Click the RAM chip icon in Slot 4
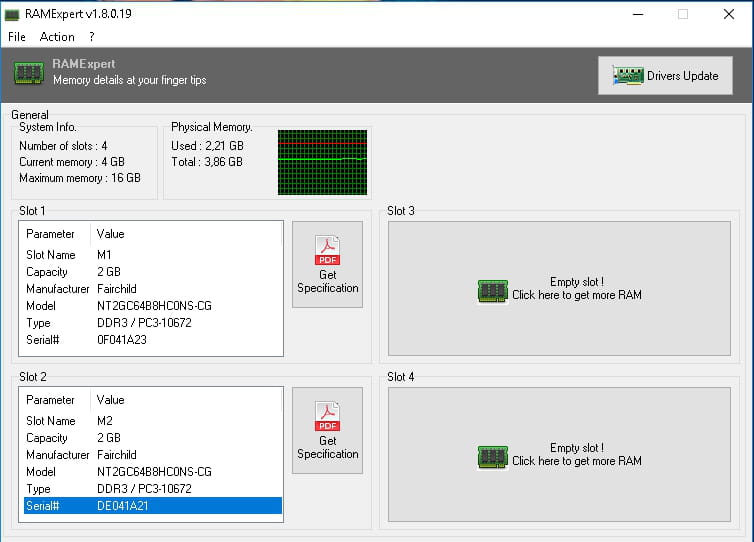Image resolution: width=754 pixels, height=542 pixels. [x=493, y=457]
